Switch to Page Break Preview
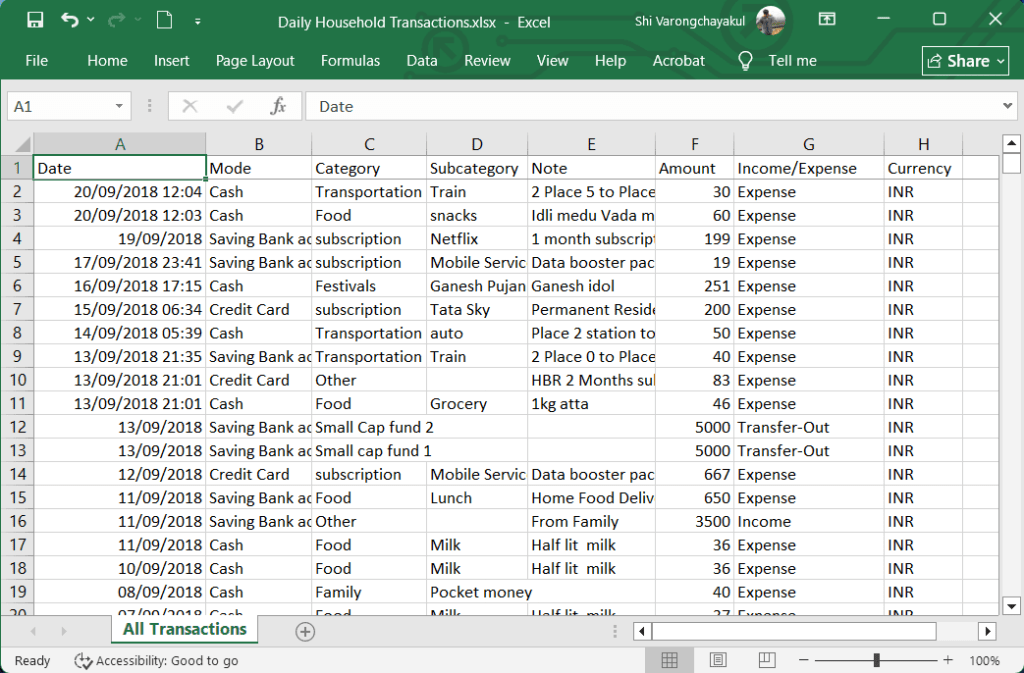Screen dimensions: 1024x673 click(x=766, y=660)
